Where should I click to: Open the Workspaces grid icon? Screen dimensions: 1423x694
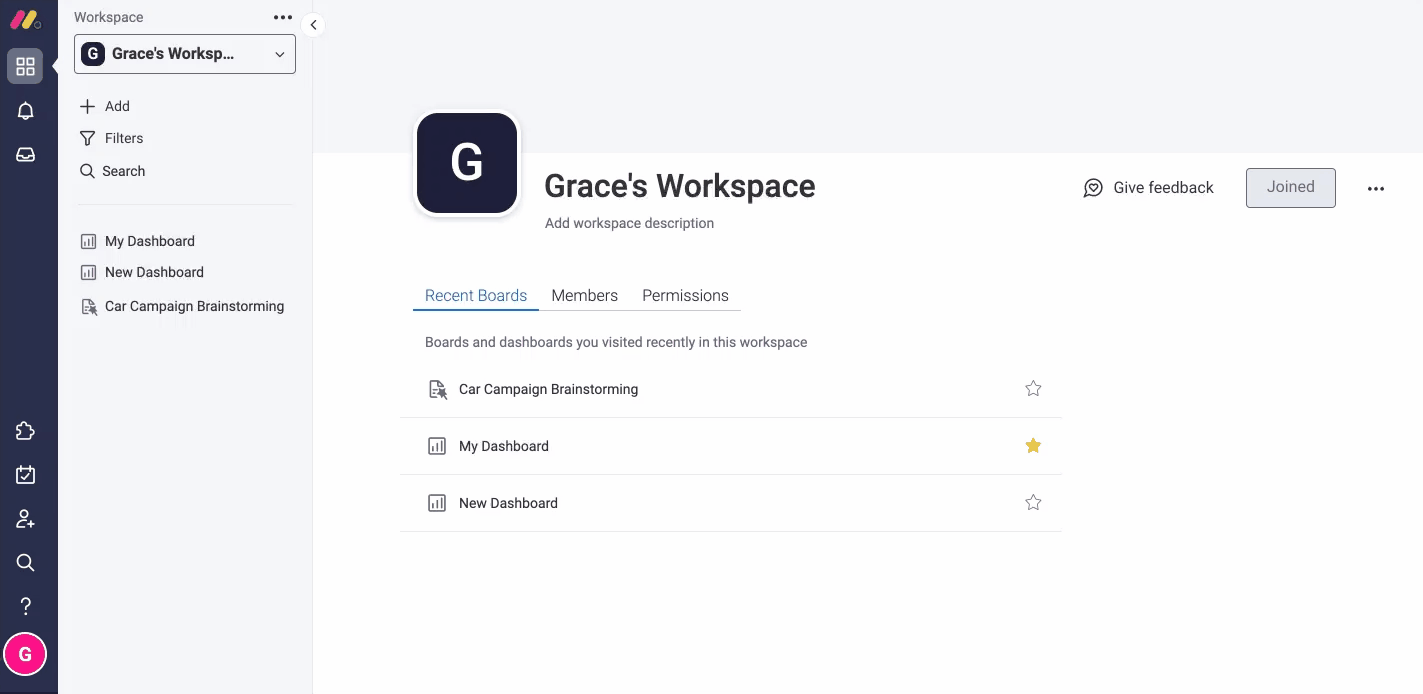tap(25, 67)
